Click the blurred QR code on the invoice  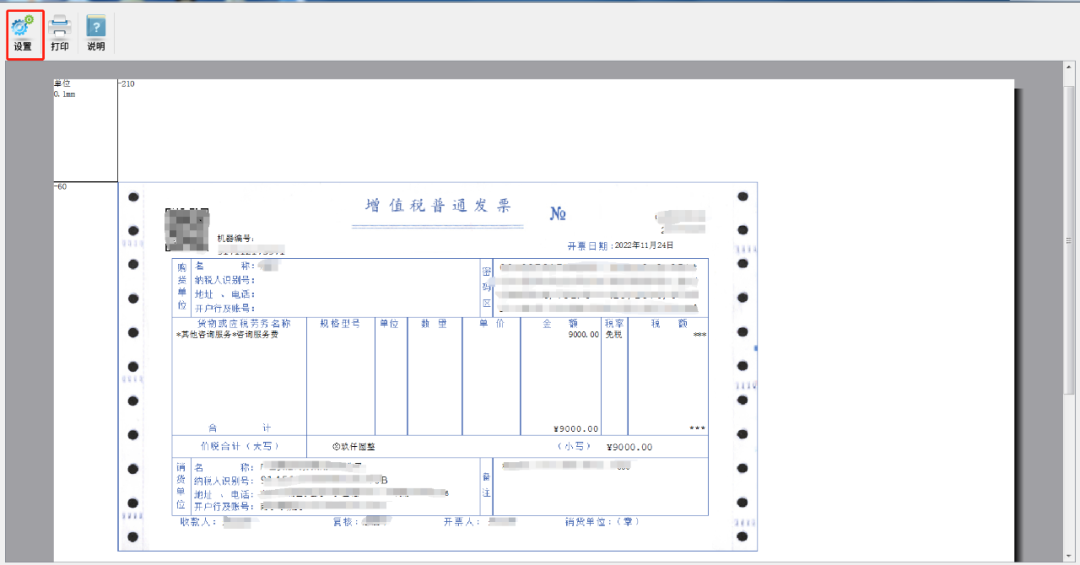pyautogui.click(x=187, y=230)
